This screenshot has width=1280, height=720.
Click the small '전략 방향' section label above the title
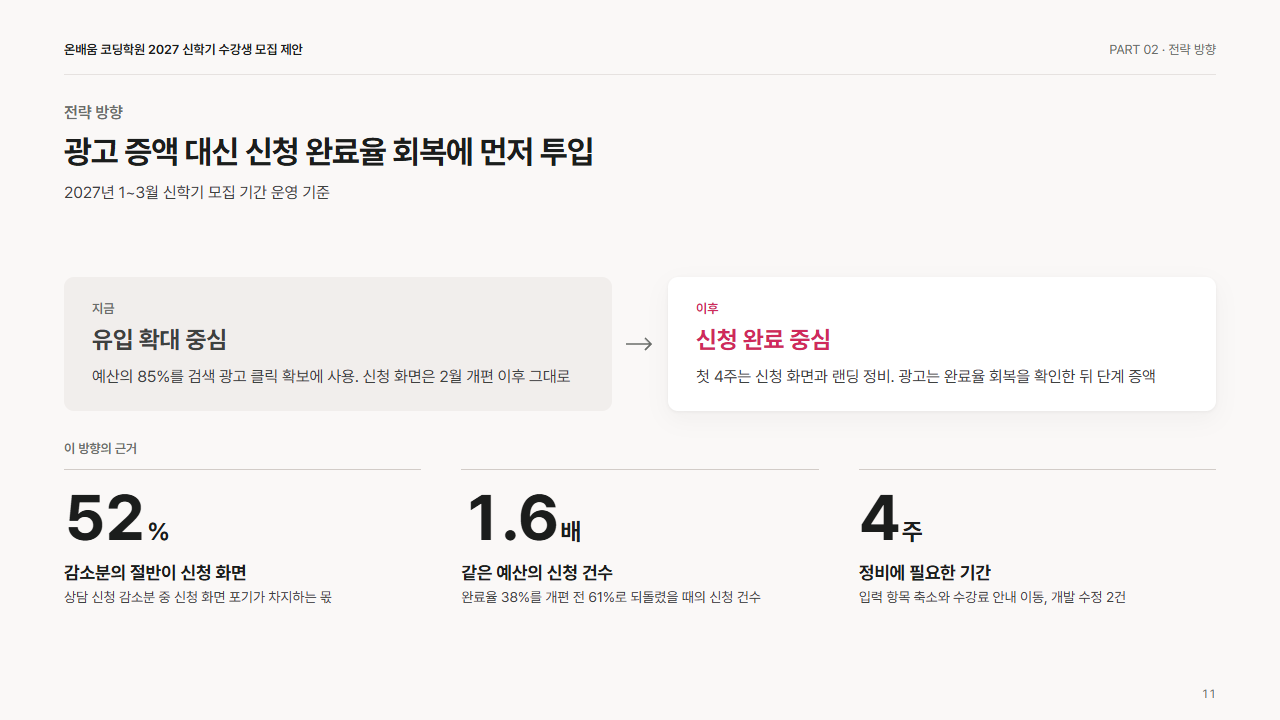pos(93,112)
